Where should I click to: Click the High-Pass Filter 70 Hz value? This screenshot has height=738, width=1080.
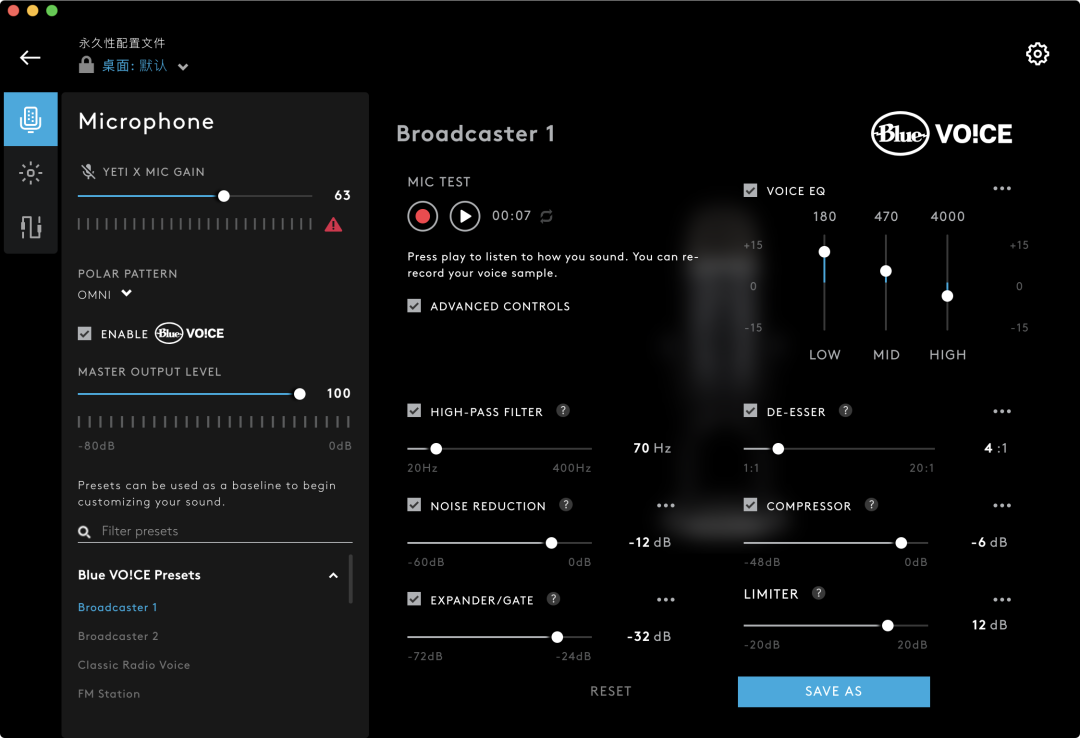coord(652,448)
